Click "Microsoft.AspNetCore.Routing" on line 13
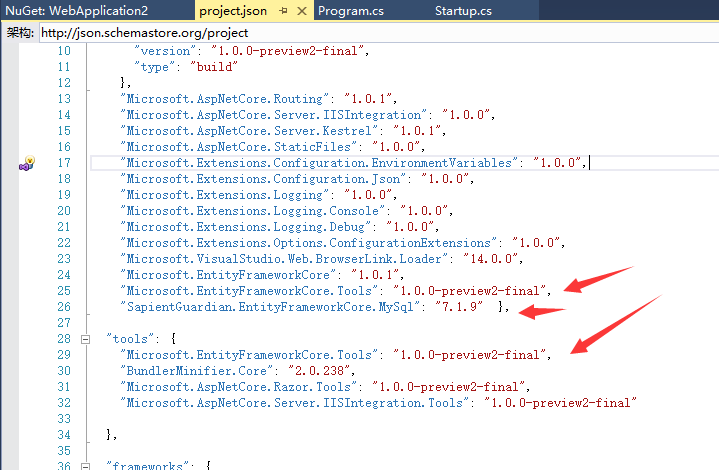 (224, 99)
